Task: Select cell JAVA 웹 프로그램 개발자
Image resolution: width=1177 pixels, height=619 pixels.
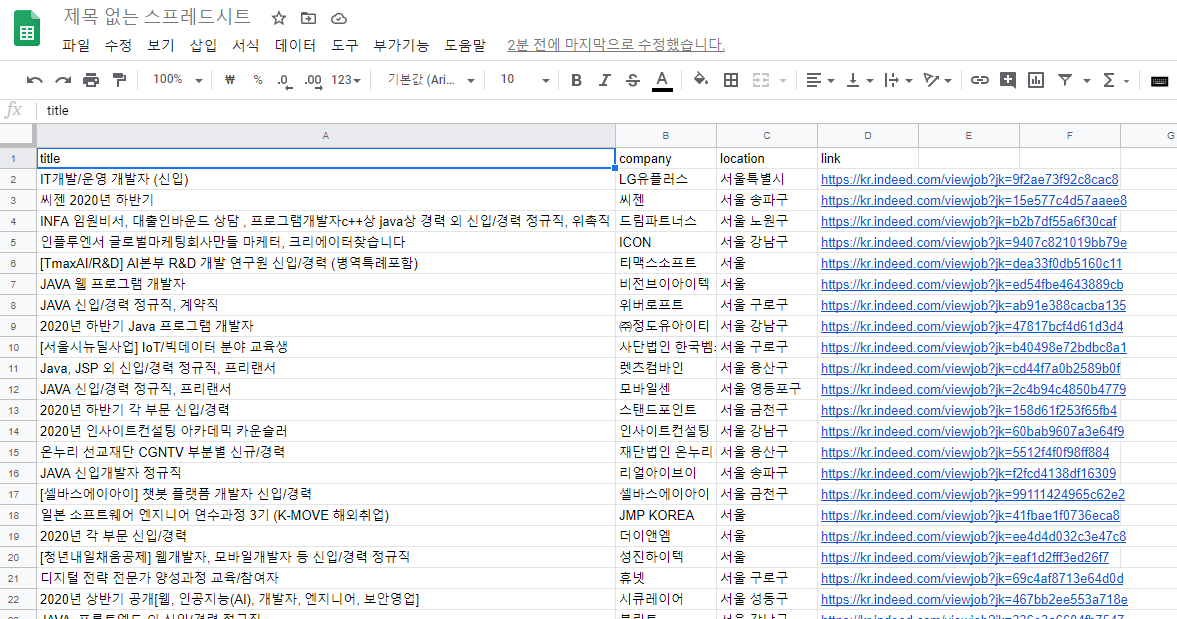Action: (x=326, y=284)
